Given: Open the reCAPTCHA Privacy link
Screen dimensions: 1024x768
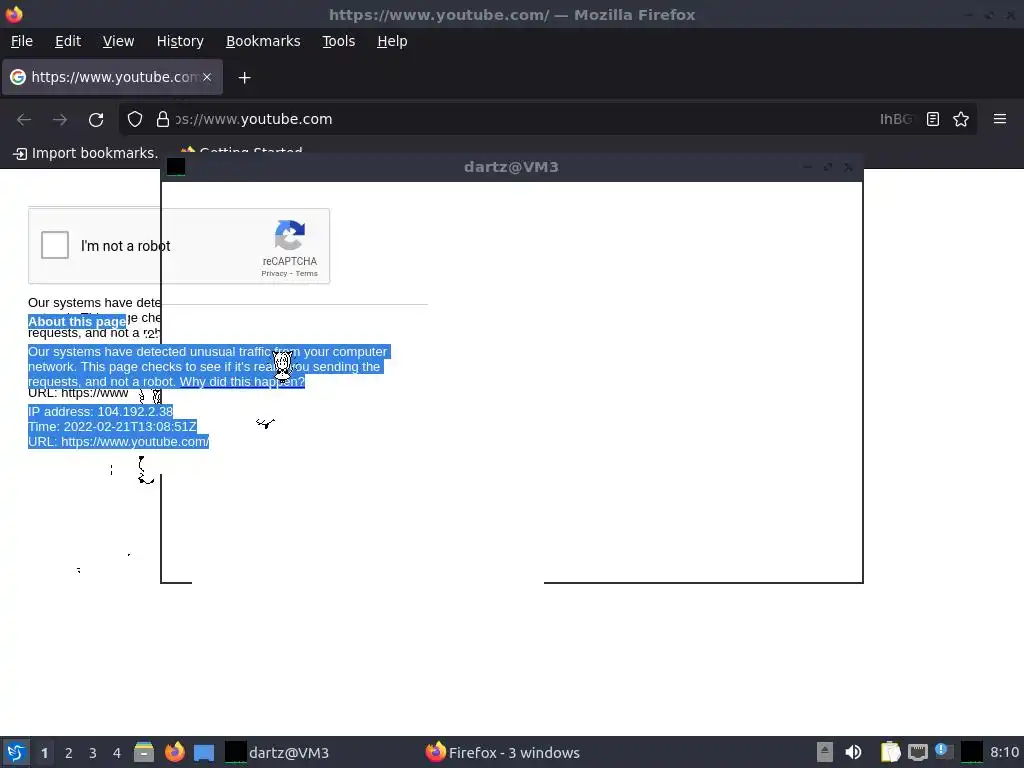Looking at the screenshot, I should coord(274,274).
